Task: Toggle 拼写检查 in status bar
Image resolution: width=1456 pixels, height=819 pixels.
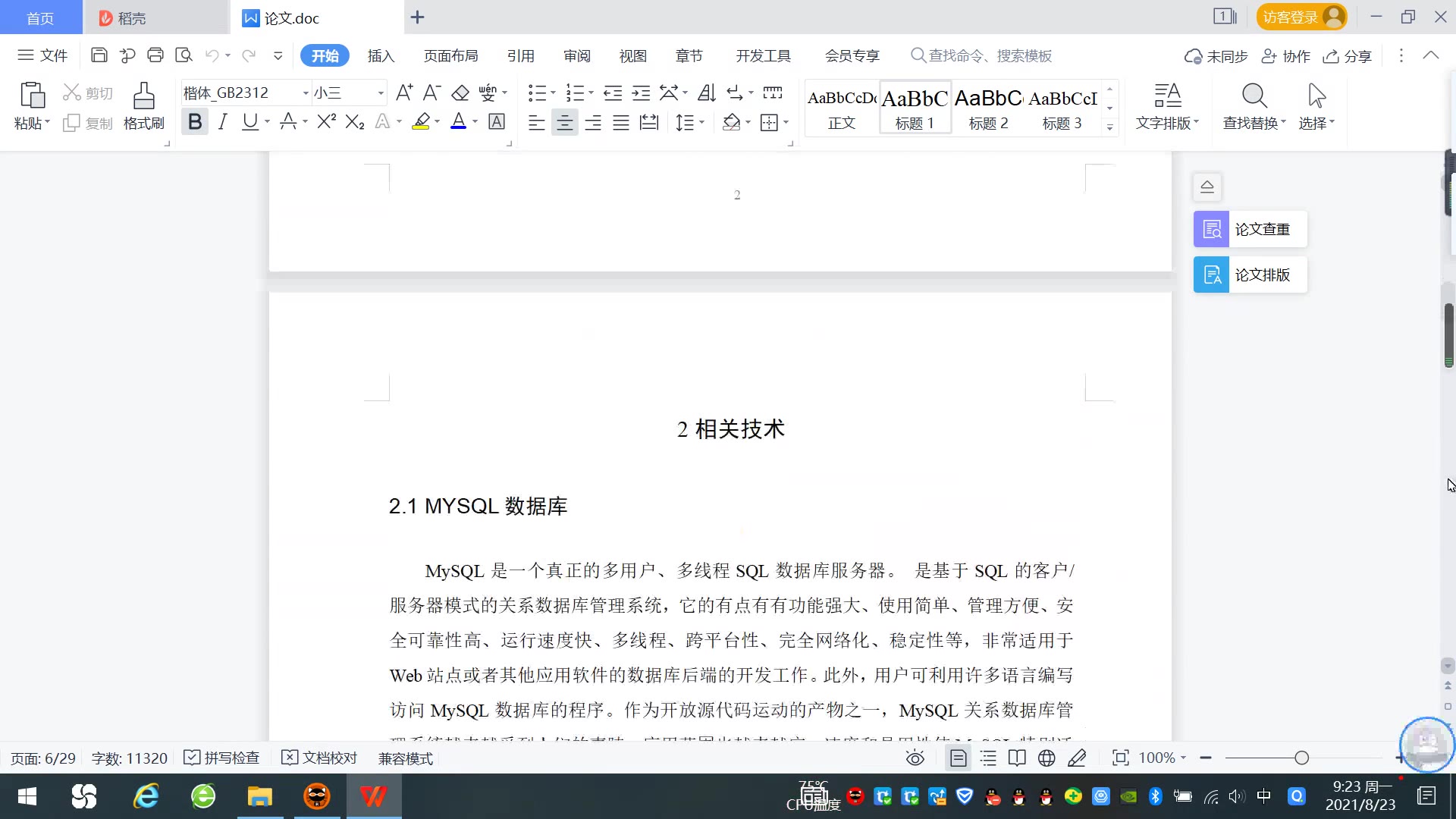Action: [222, 758]
